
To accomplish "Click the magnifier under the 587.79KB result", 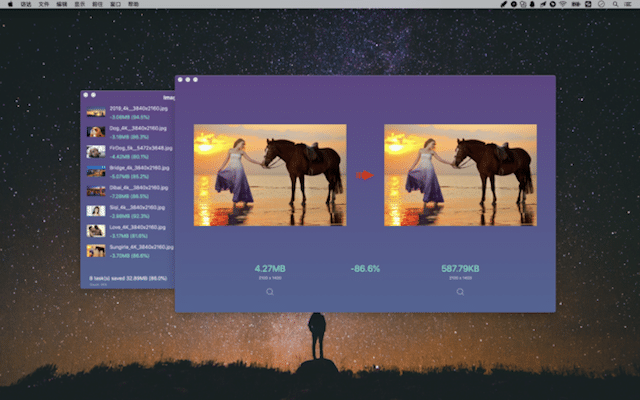I will 460,292.
